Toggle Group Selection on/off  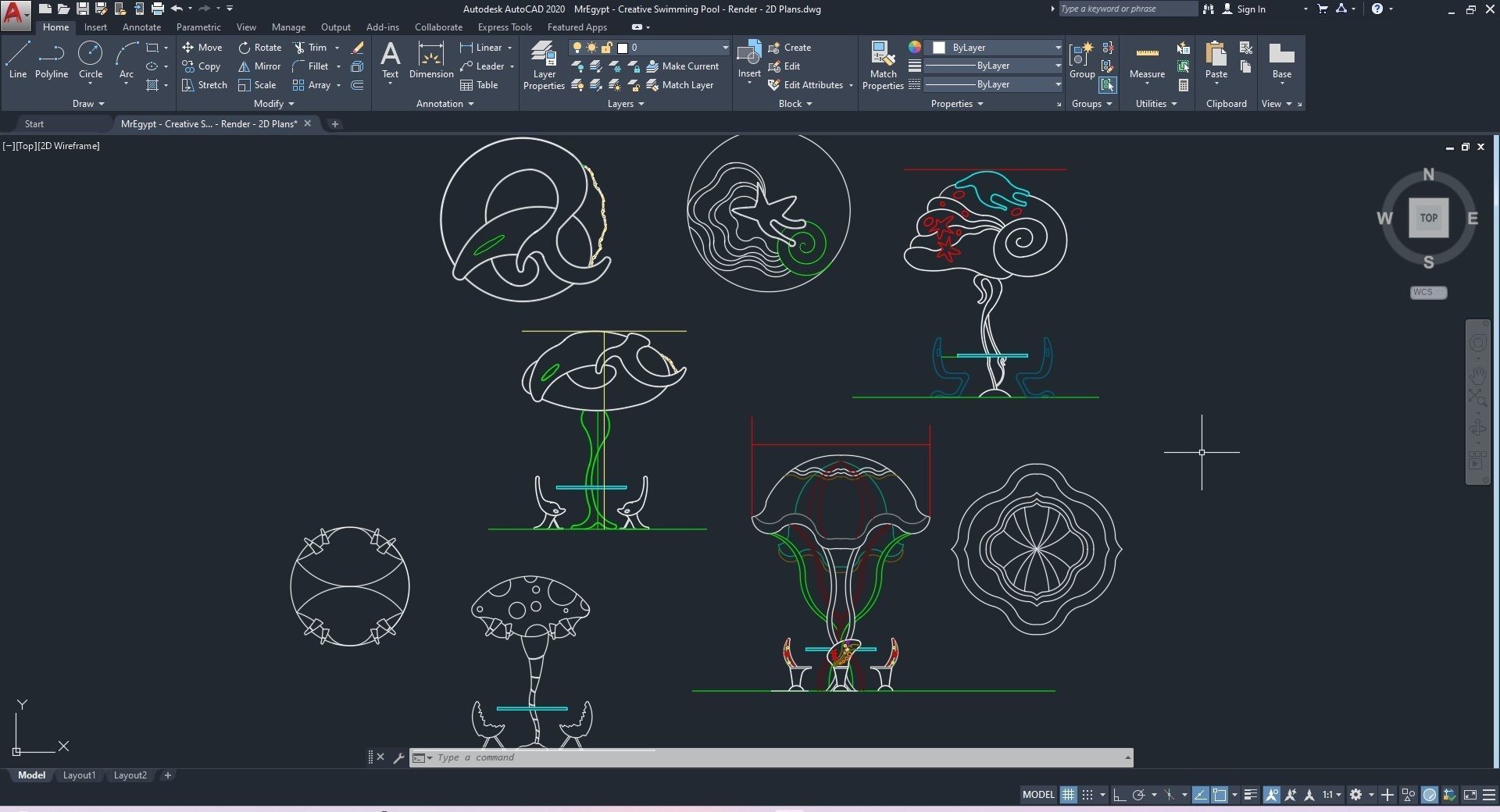click(1108, 85)
